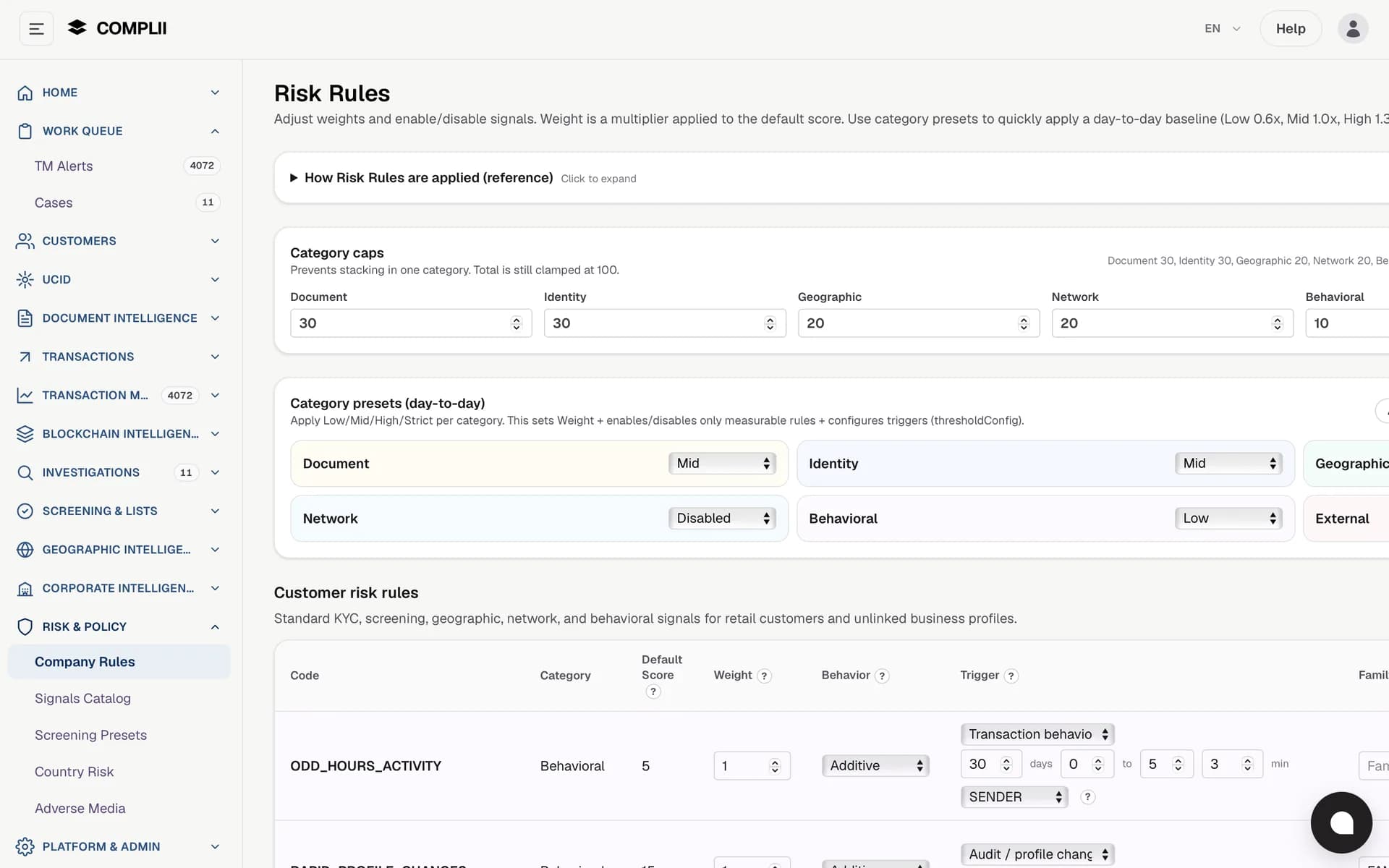The width and height of the screenshot is (1389, 868).
Task: Click the Risk & Policy shield icon
Action: tap(25, 626)
